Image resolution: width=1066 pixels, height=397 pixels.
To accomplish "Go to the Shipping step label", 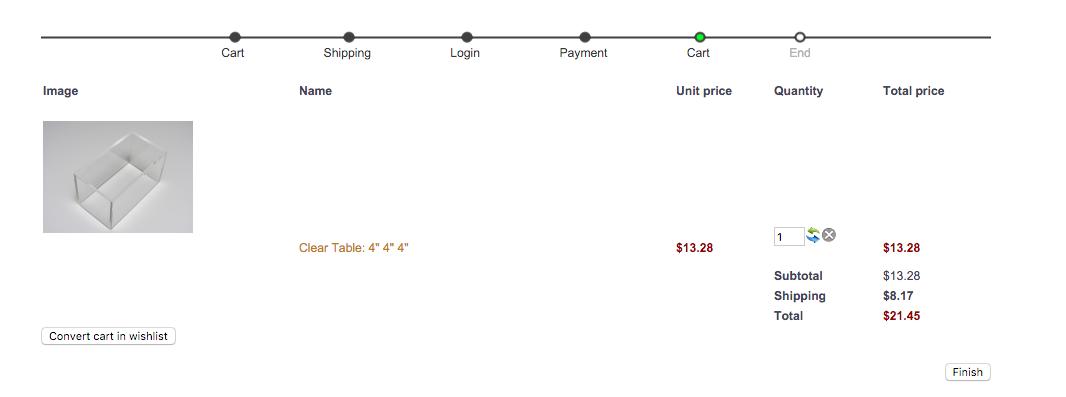I will (x=347, y=53).
